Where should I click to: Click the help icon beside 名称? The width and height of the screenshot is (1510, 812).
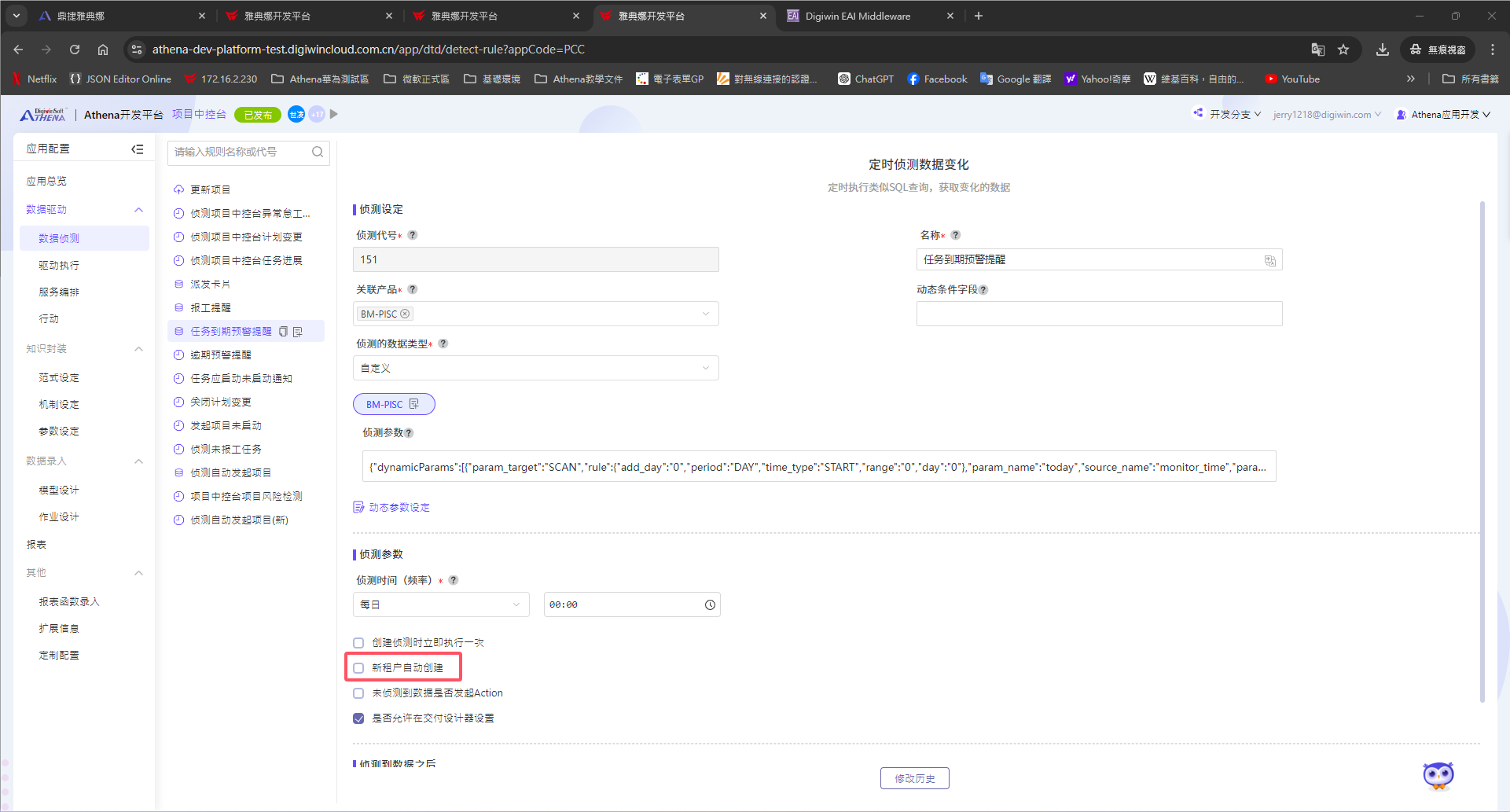[x=956, y=235]
